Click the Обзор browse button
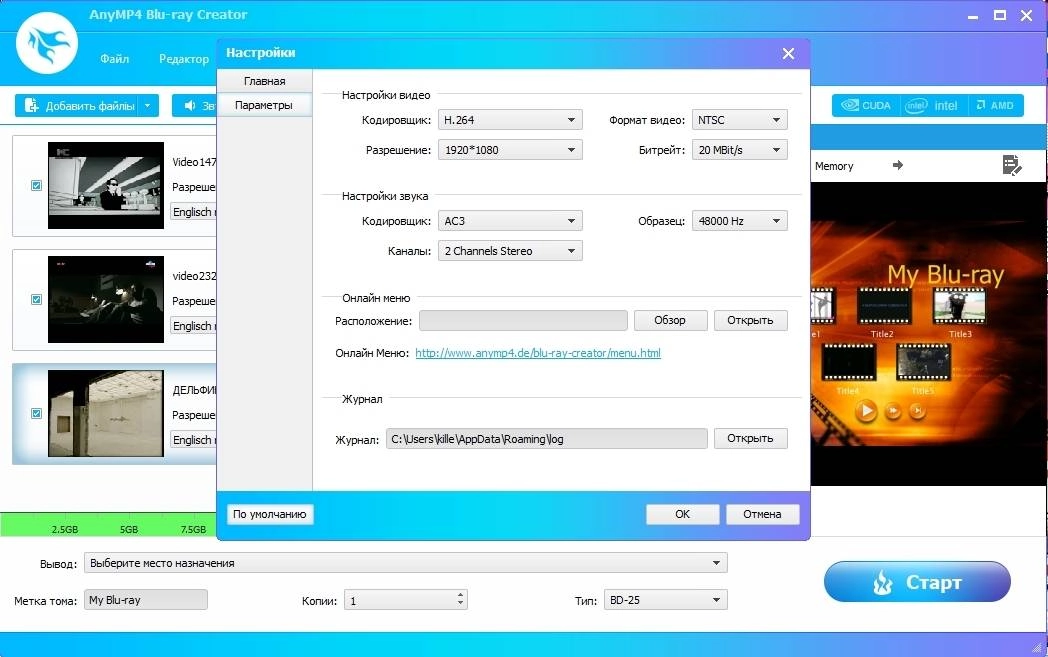 click(x=670, y=320)
